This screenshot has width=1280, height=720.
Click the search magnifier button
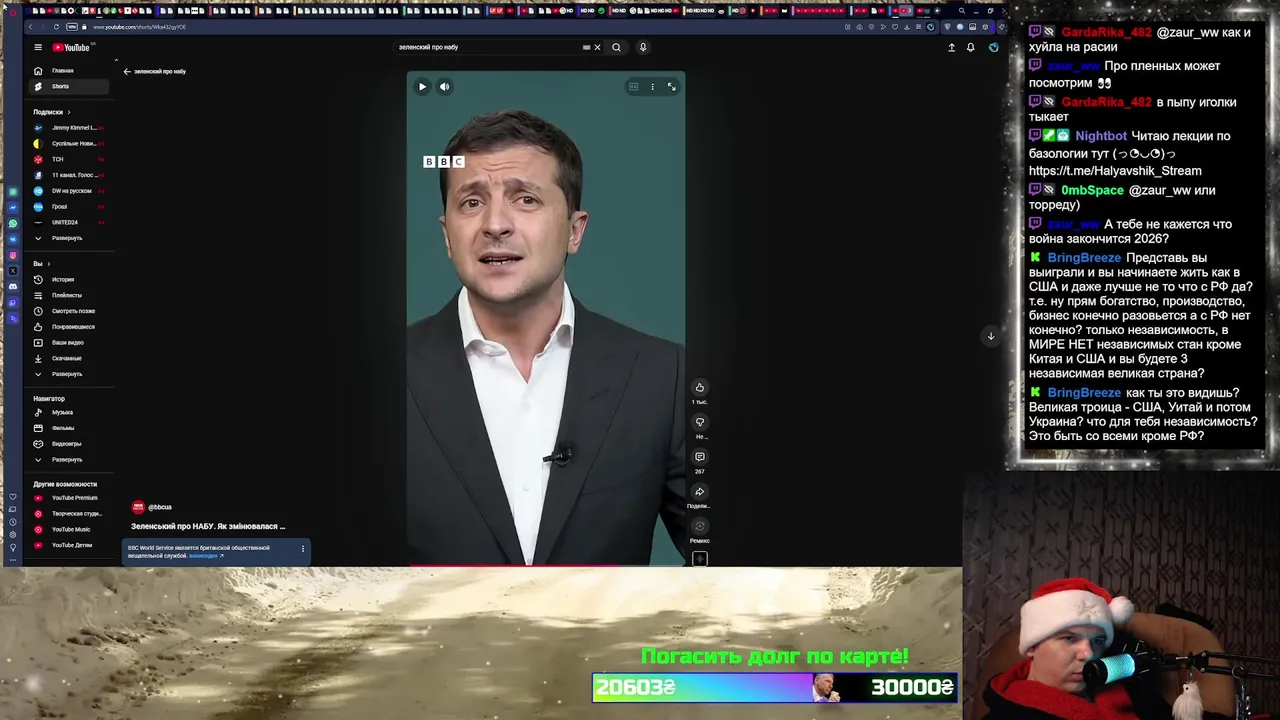tap(616, 47)
